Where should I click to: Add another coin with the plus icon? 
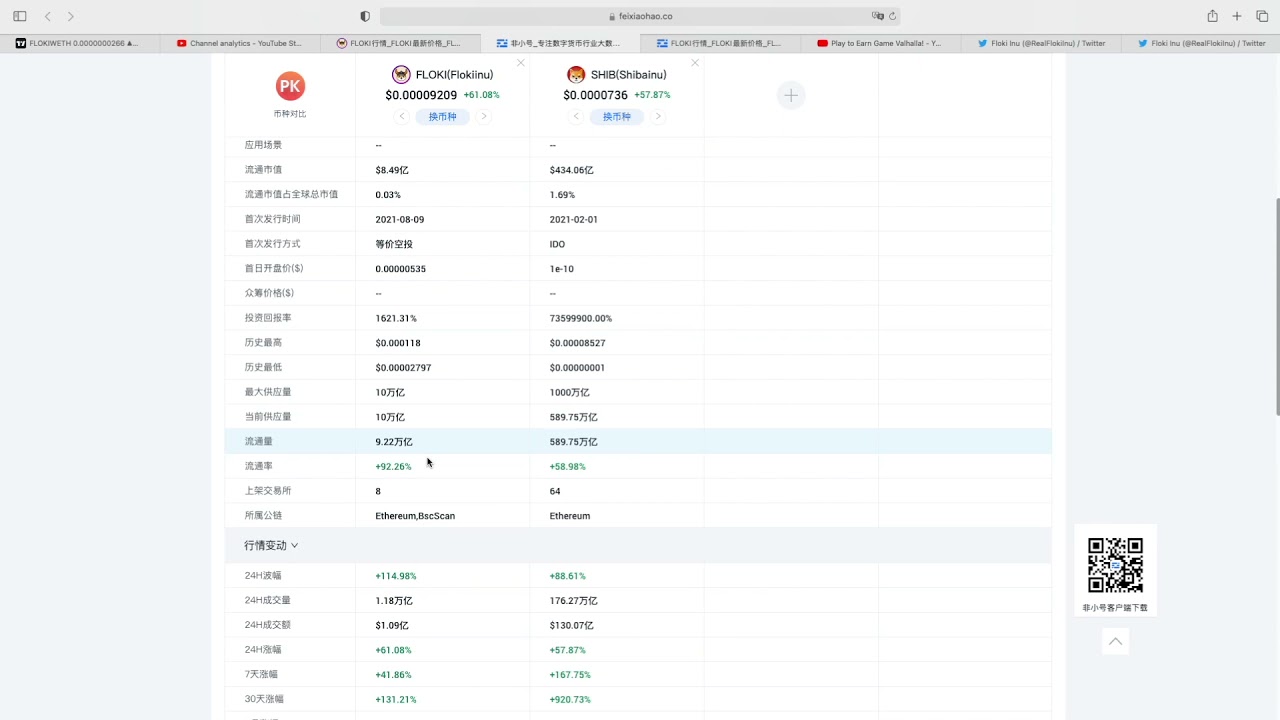pyautogui.click(x=791, y=95)
